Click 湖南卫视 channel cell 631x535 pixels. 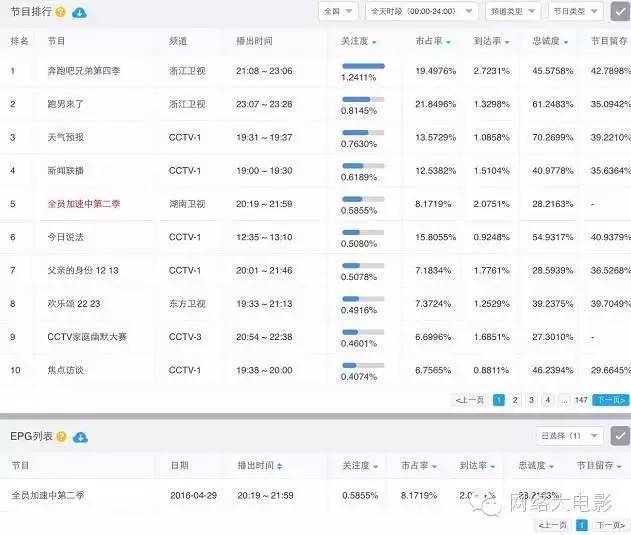(x=187, y=204)
